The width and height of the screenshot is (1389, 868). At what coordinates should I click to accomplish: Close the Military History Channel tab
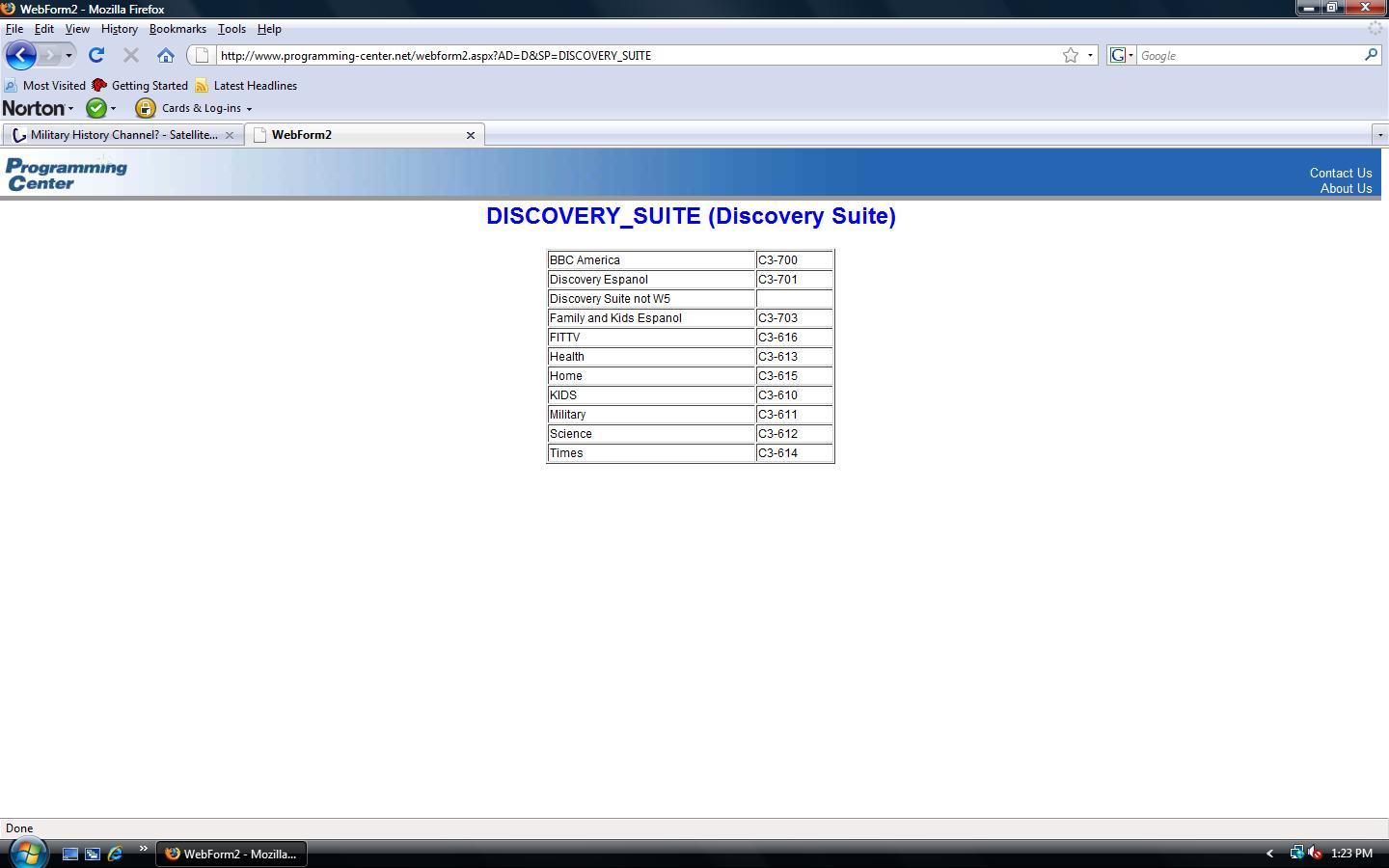[x=230, y=135]
